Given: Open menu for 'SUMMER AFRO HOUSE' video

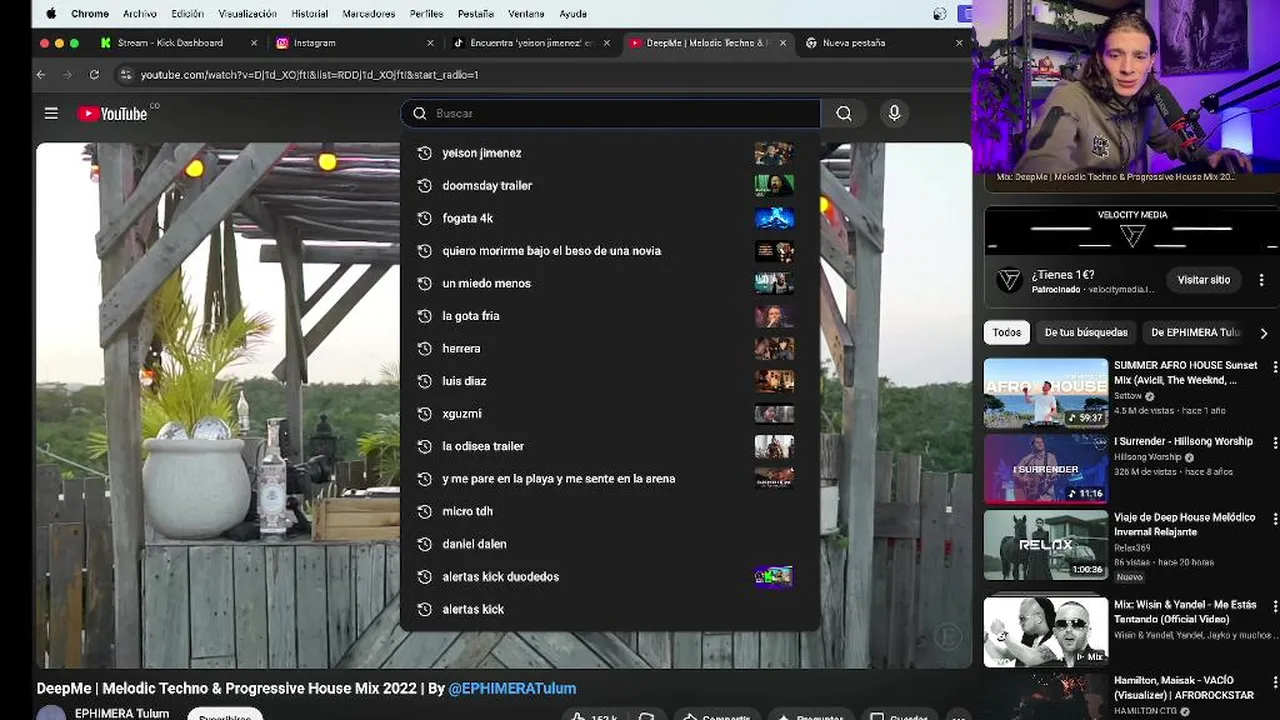Looking at the screenshot, I should [x=1274, y=367].
